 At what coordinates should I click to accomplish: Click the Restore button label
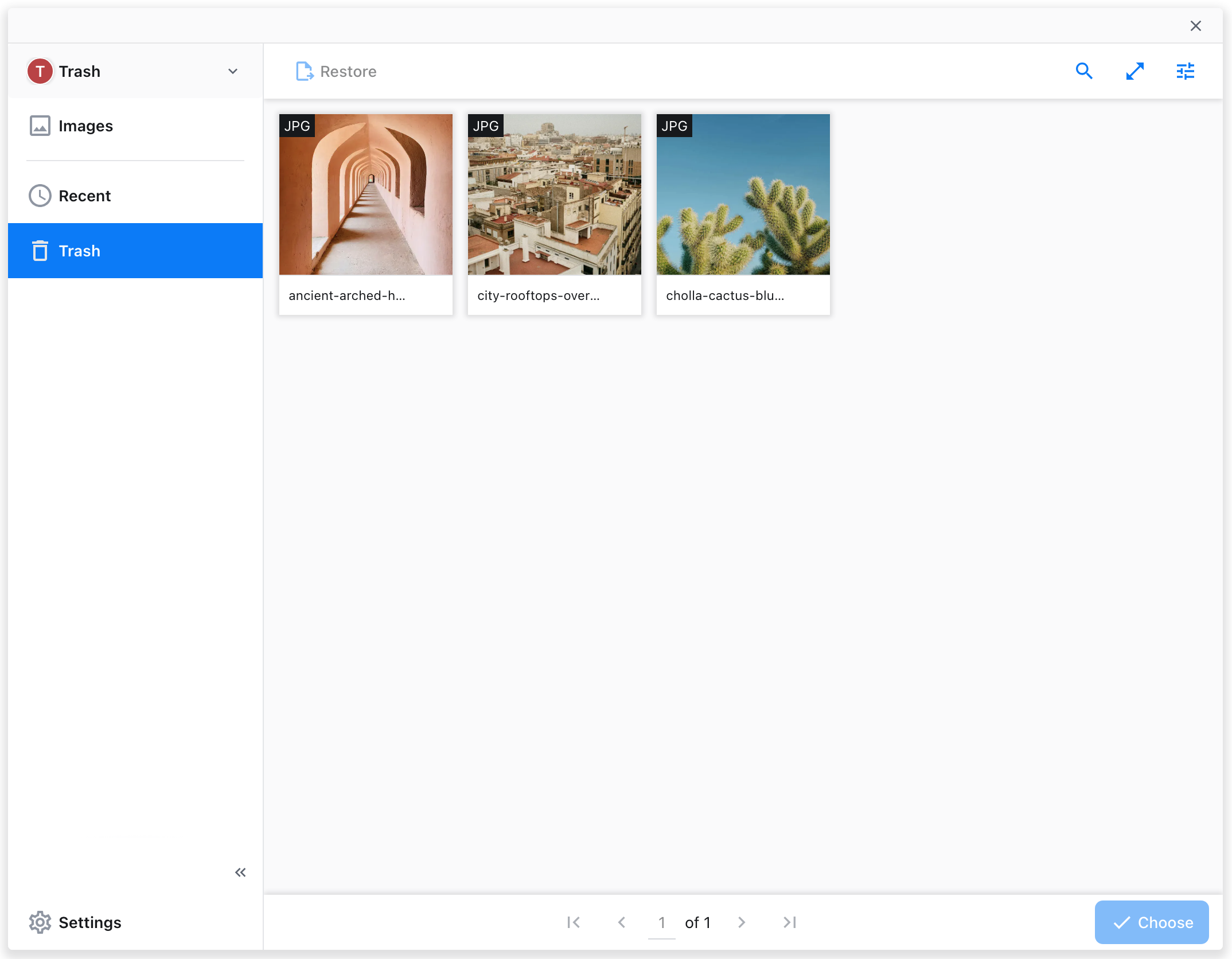pyautogui.click(x=348, y=71)
